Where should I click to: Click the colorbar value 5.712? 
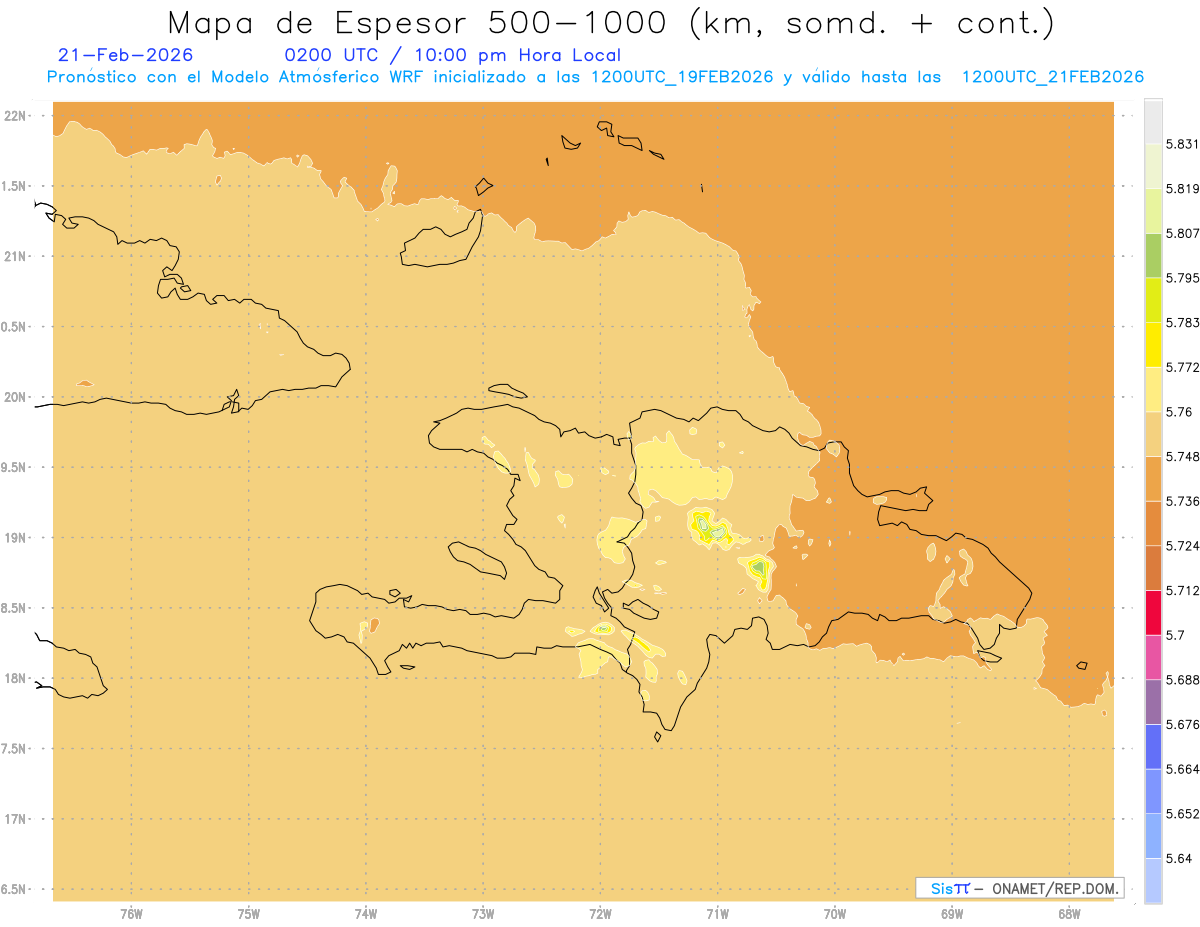[x=1182, y=590]
